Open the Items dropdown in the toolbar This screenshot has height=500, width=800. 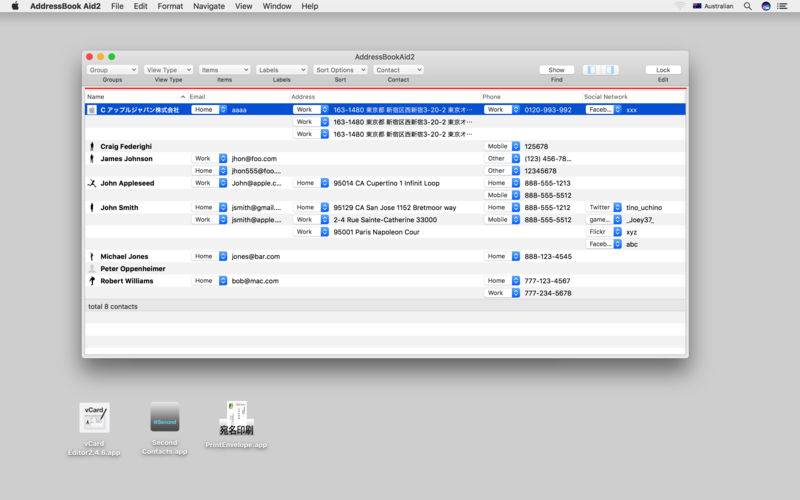click(x=224, y=70)
